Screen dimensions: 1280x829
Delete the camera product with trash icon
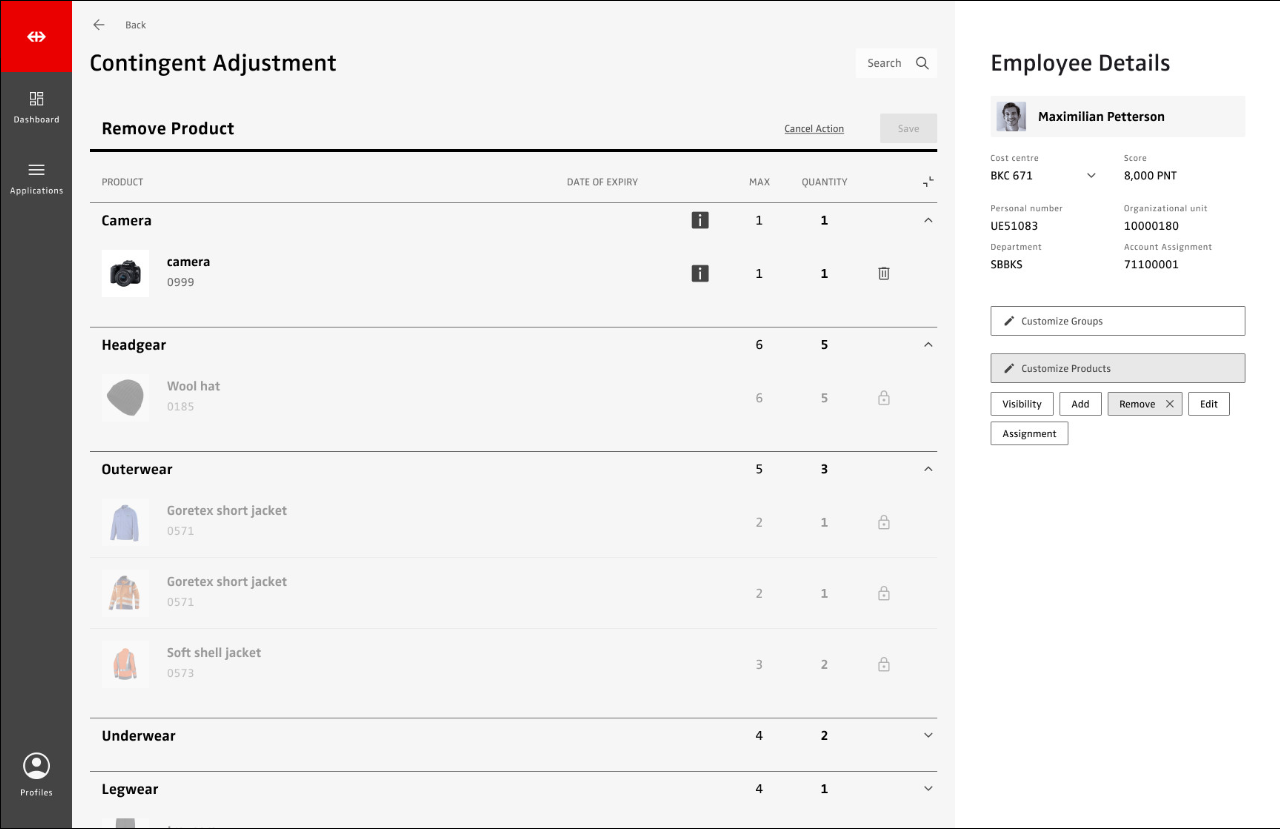(884, 273)
